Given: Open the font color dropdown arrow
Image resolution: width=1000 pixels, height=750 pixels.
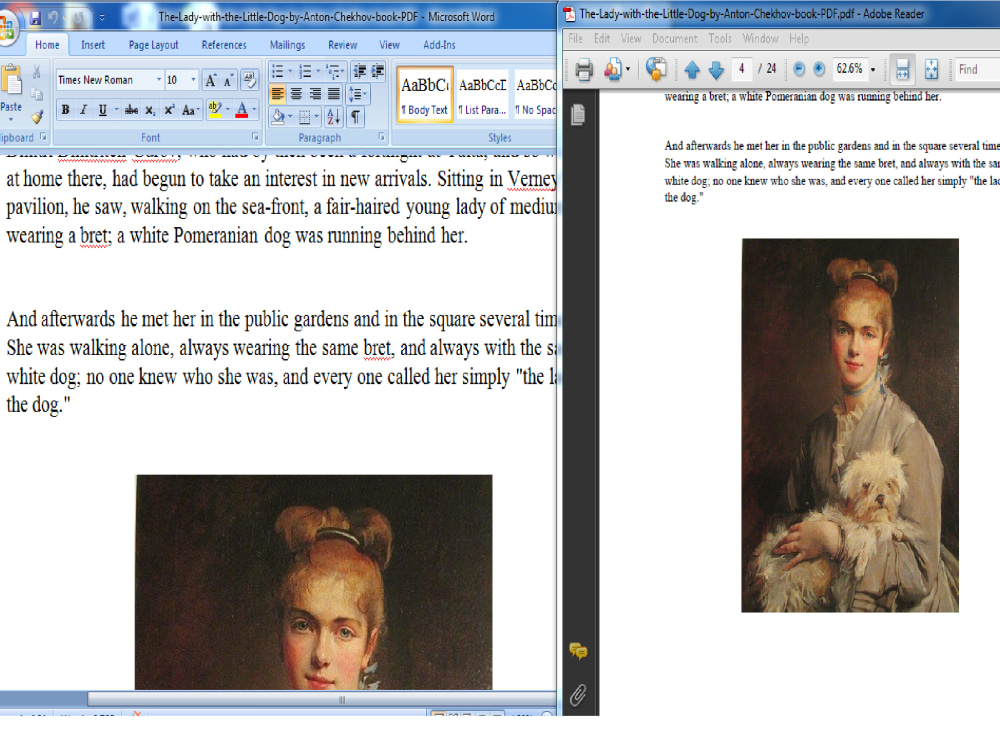Looking at the screenshot, I should pyautogui.click(x=254, y=110).
